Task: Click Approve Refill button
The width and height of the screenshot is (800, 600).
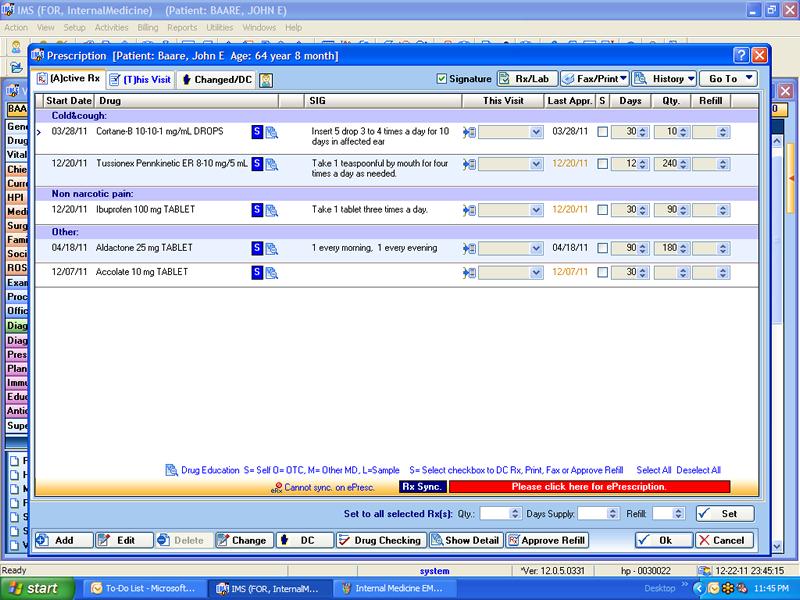Action: tap(547, 540)
